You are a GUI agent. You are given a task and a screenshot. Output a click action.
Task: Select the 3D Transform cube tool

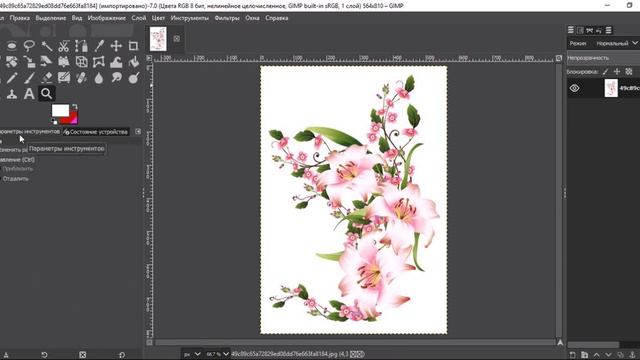[81, 62]
